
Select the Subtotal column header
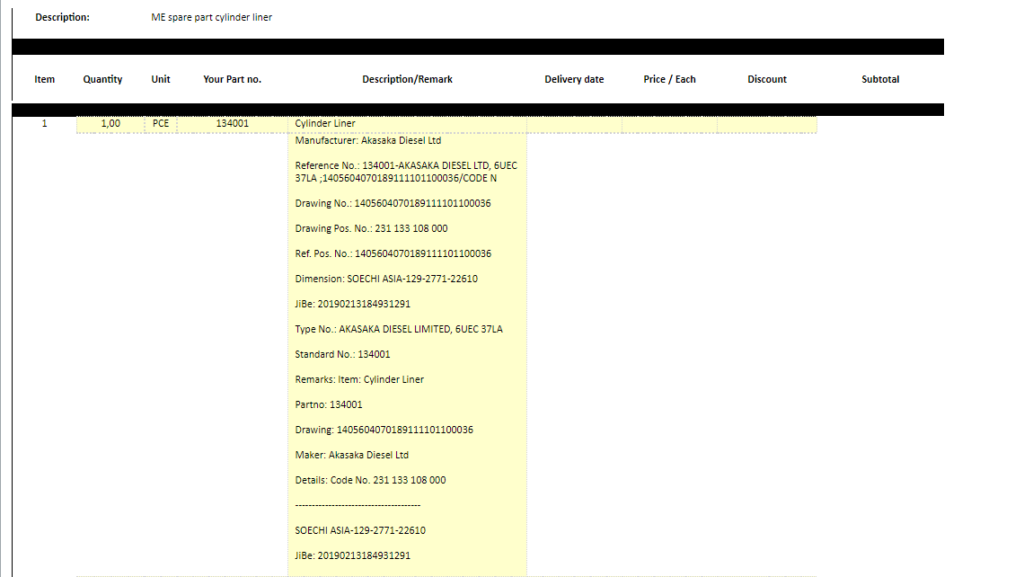pos(880,79)
